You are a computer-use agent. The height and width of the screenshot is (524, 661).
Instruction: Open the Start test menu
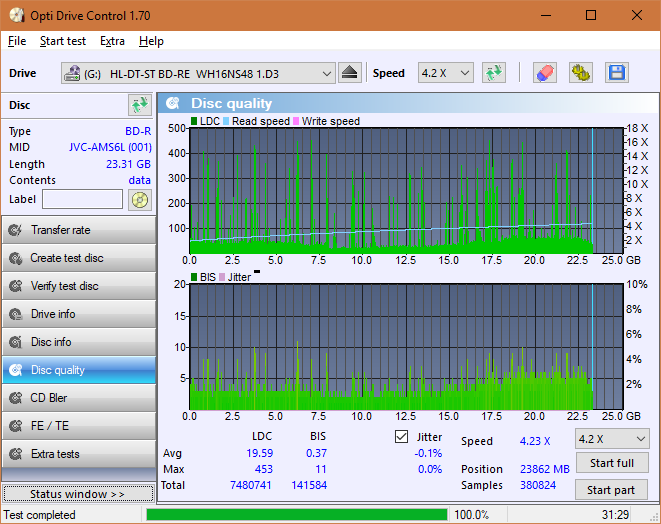pyautogui.click(x=63, y=41)
